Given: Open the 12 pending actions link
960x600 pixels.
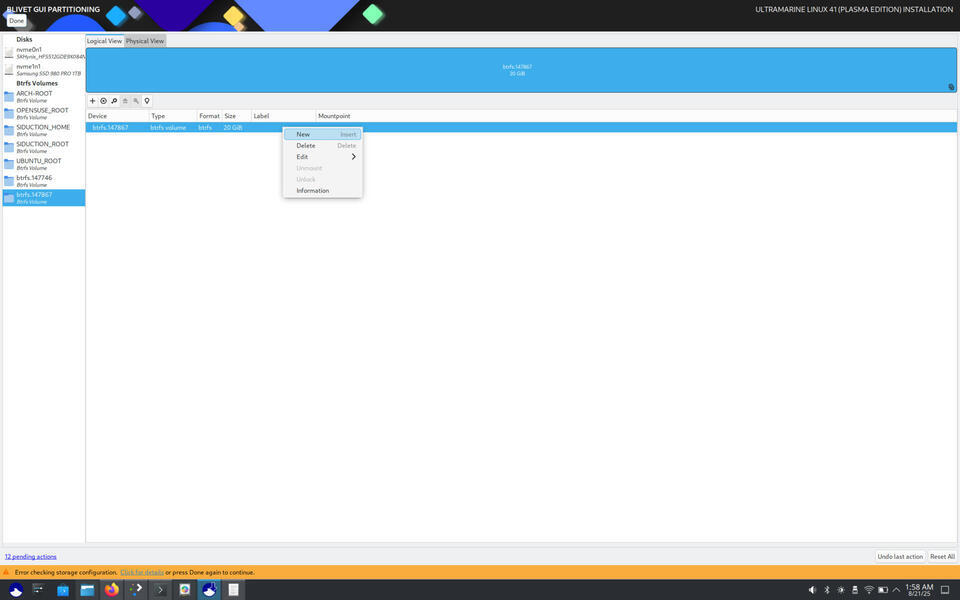Looking at the screenshot, I should tap(31, 557).
